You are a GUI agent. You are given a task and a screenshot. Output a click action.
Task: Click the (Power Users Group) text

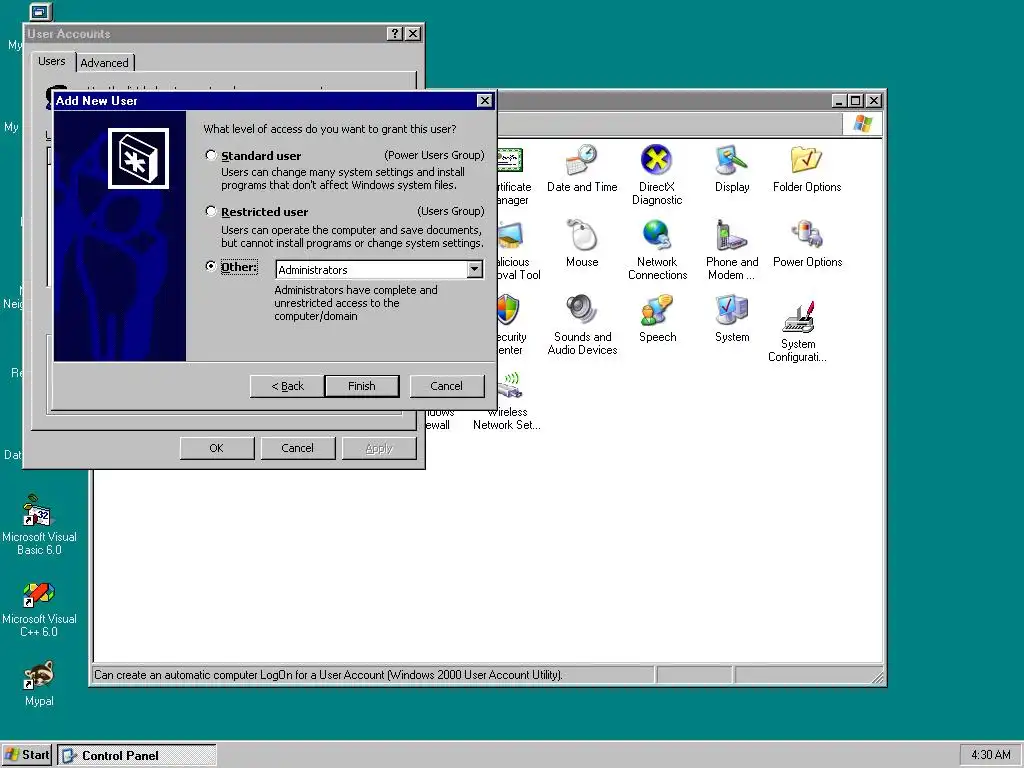pos(434,155)
